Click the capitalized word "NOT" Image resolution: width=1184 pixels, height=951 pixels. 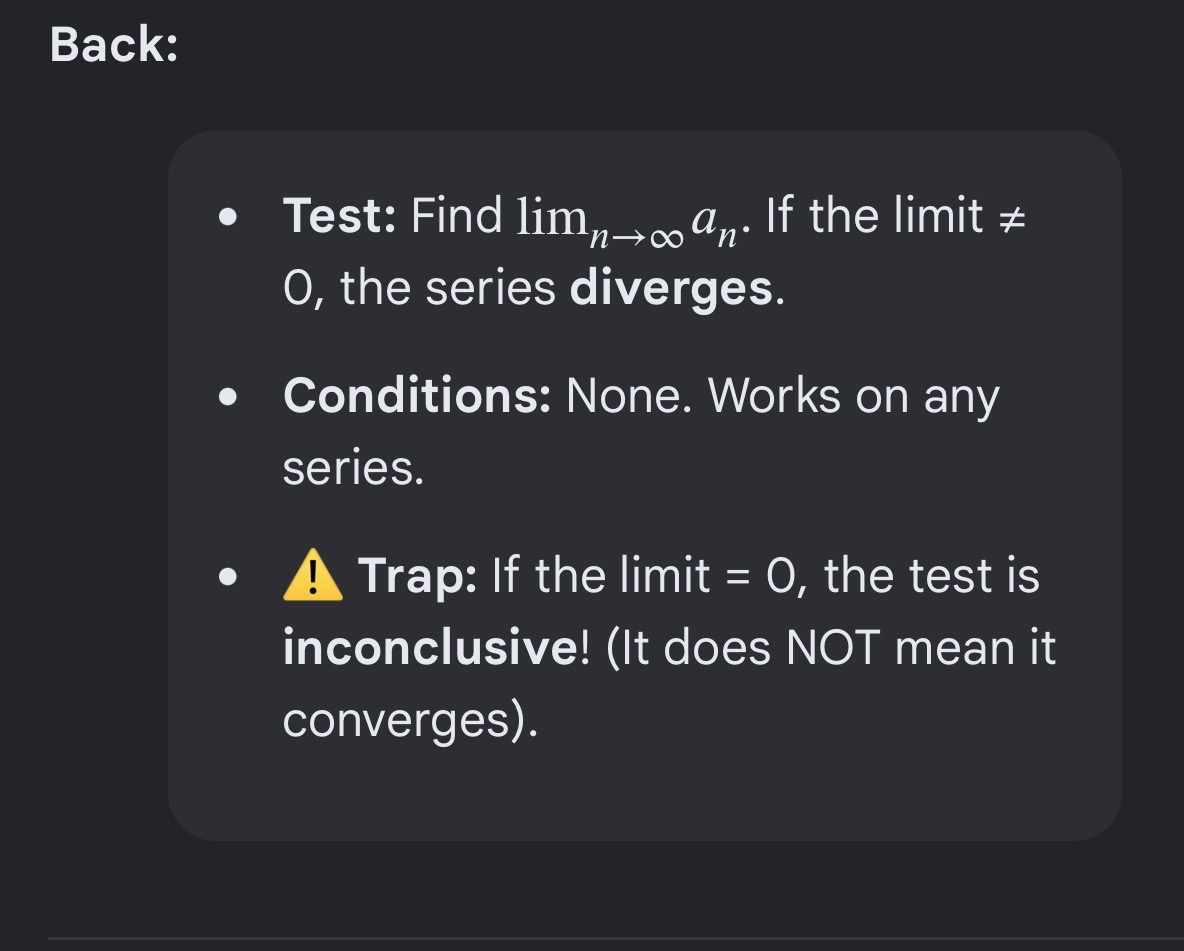833,648
